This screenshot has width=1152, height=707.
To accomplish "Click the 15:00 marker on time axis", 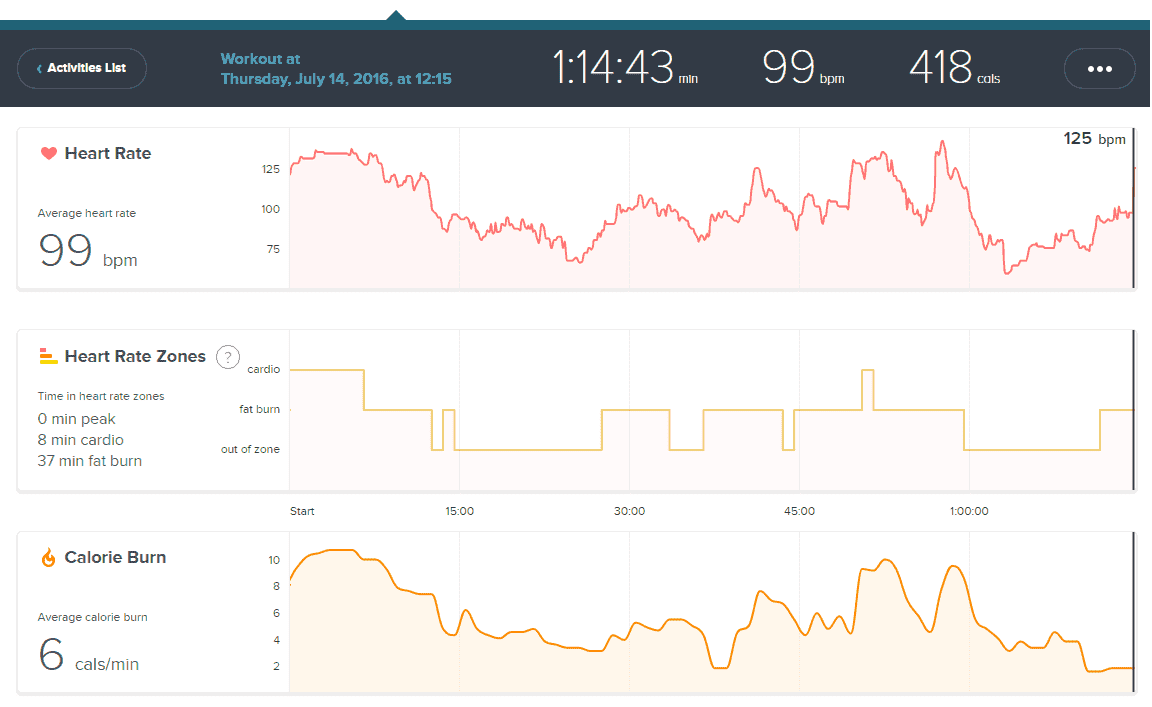I will (x=459, y=511).
